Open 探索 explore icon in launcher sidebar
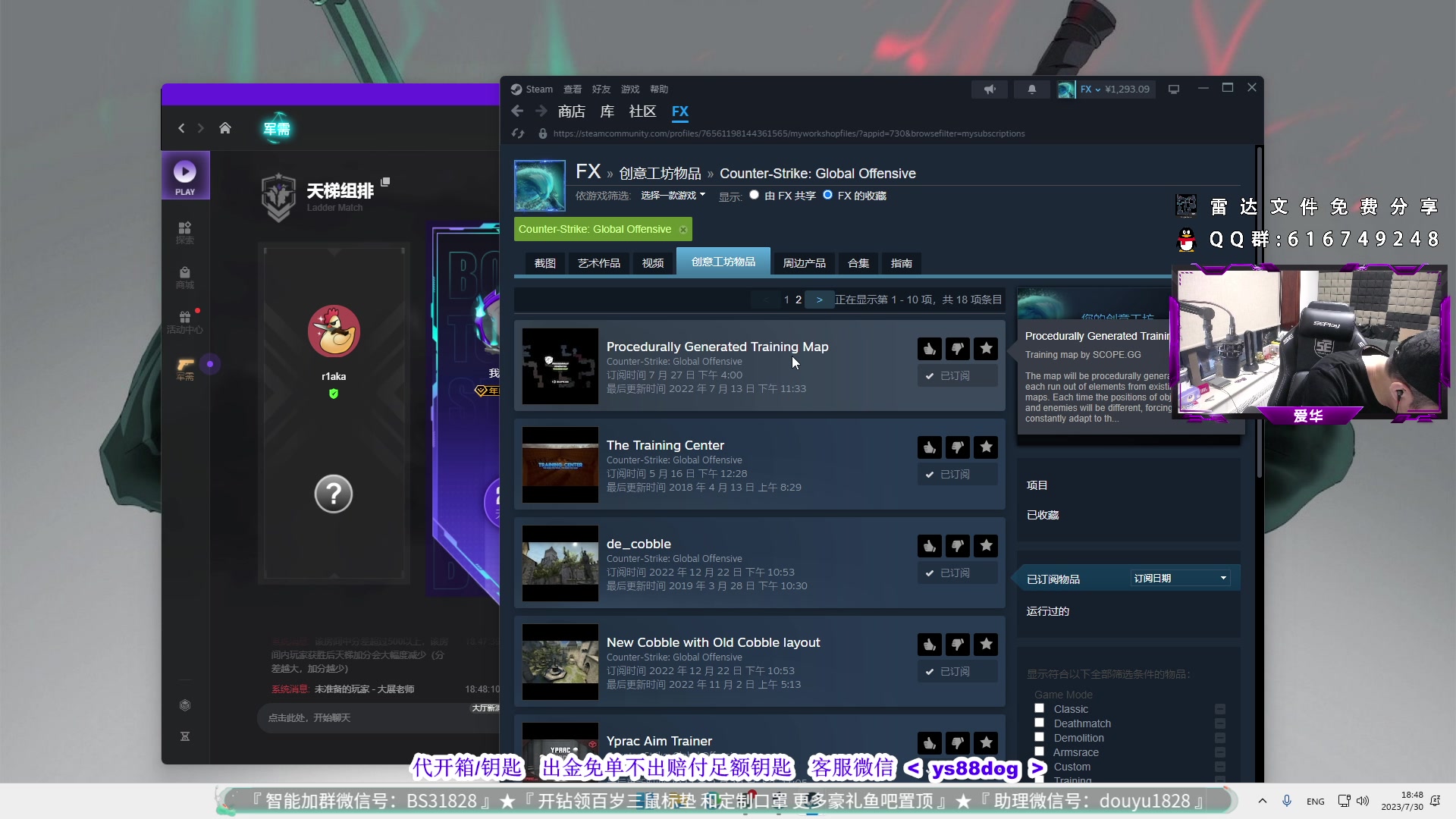The width and height of the screenshot is (1456, 819). 185,232
